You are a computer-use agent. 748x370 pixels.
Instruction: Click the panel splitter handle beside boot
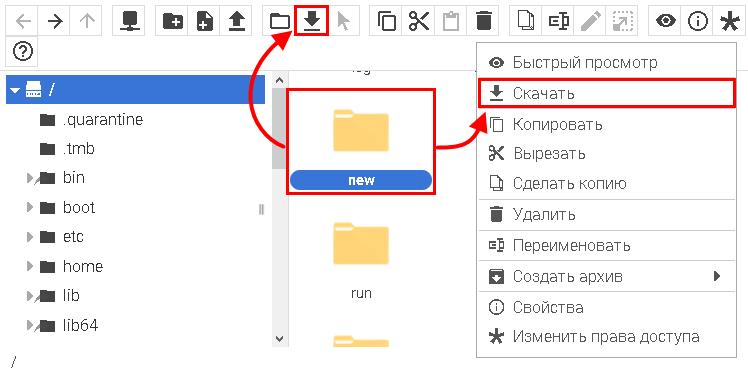(261, 209)
